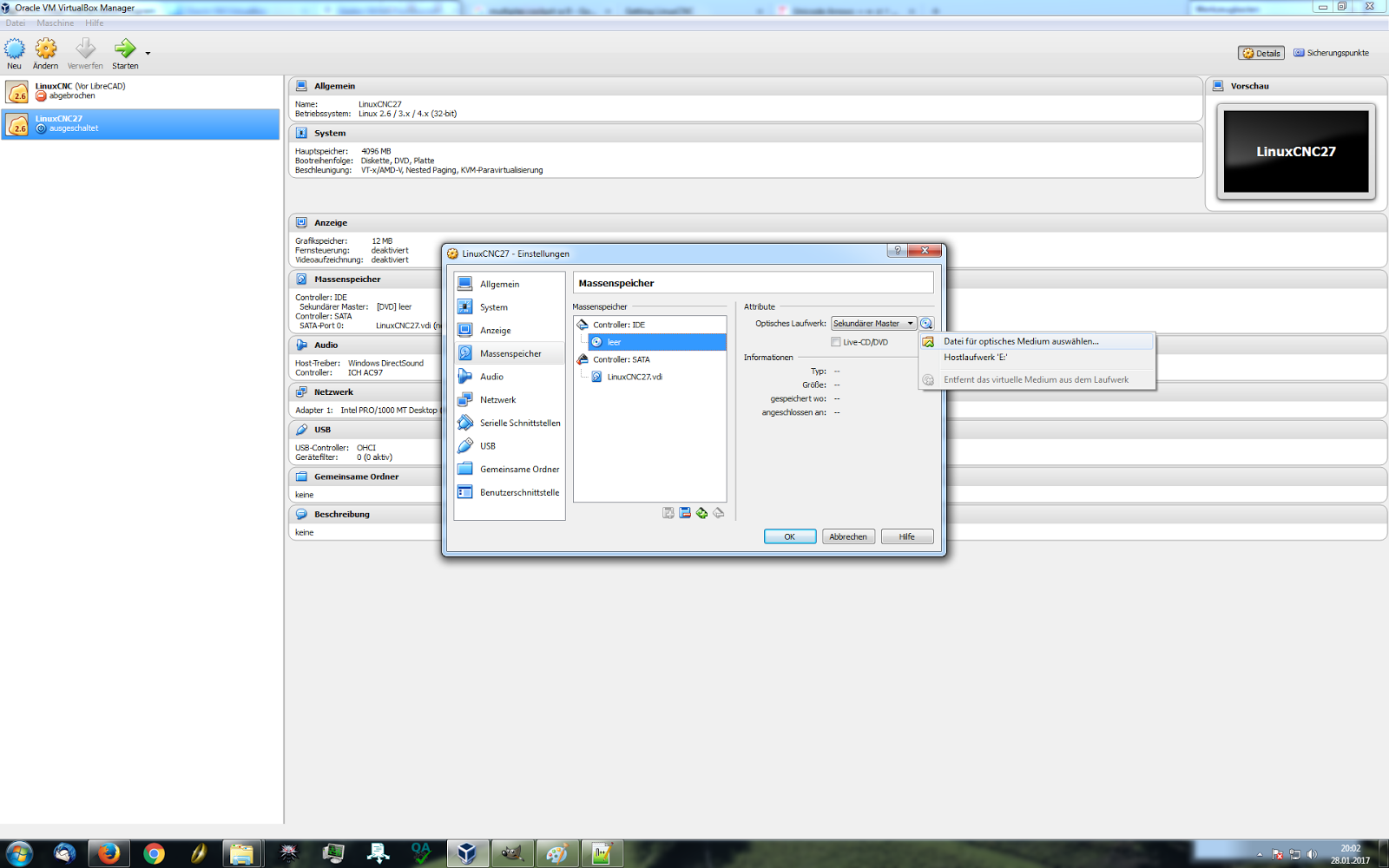Screen dimensions: 1389x868
Task: Click the Windows Start button
Action: 18,854
